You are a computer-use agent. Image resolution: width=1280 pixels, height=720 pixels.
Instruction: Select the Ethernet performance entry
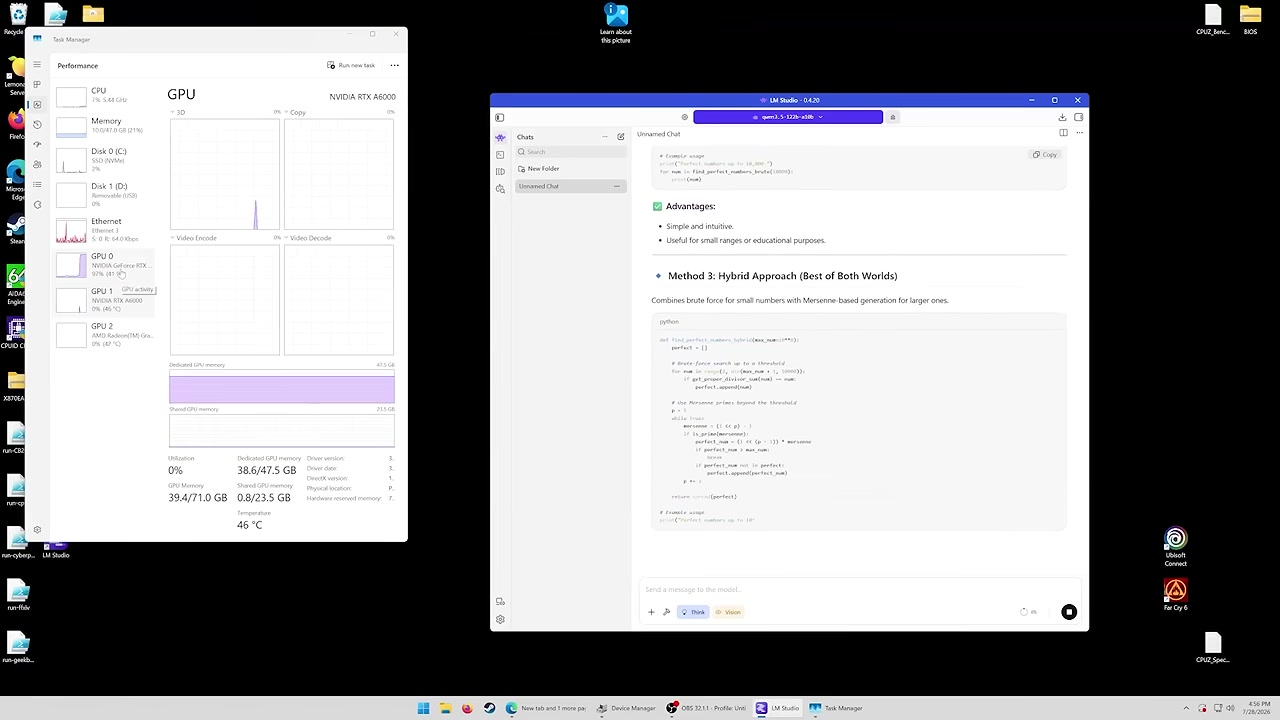click(104, 230)
